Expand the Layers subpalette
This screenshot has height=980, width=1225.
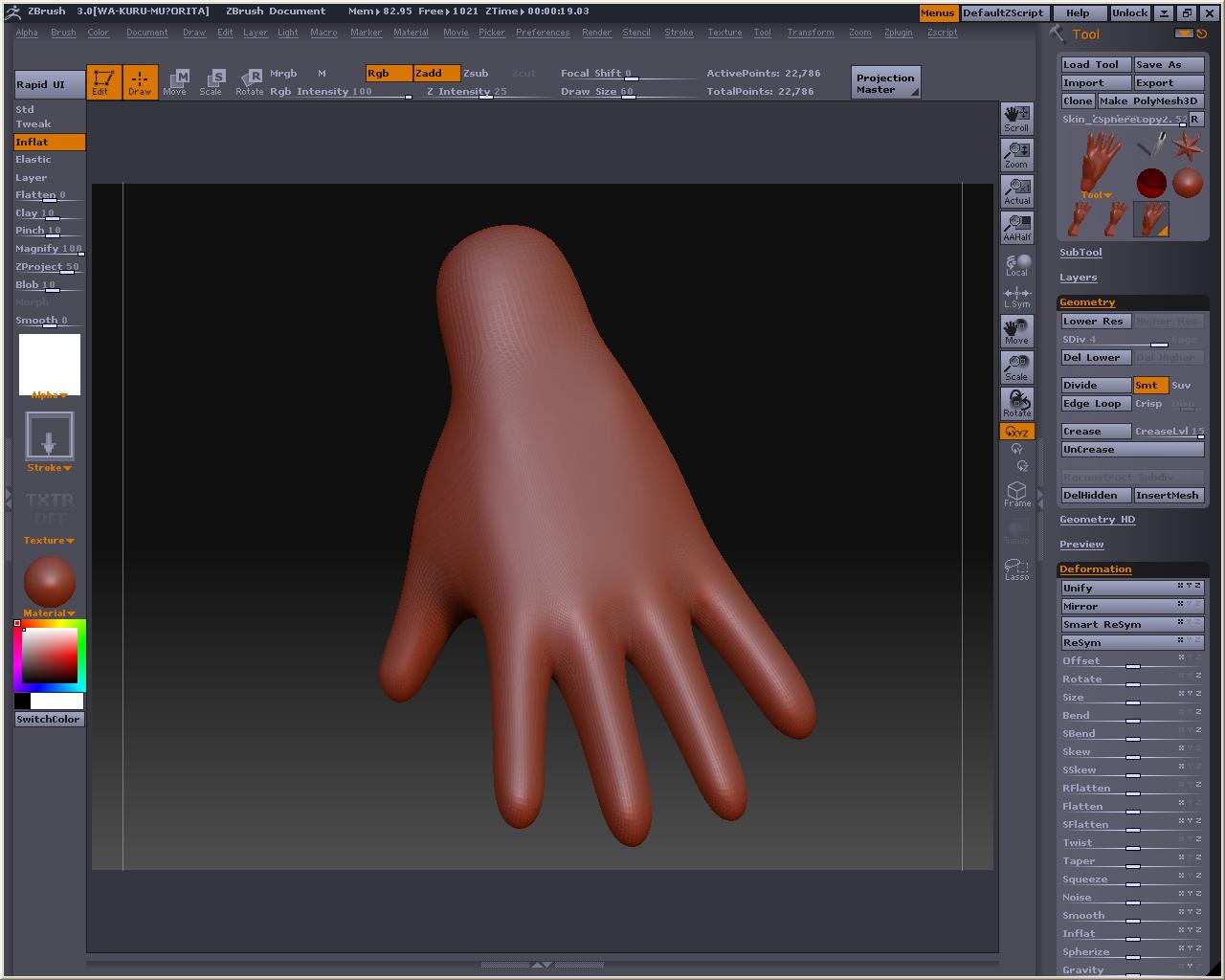tap(1078, 278)
